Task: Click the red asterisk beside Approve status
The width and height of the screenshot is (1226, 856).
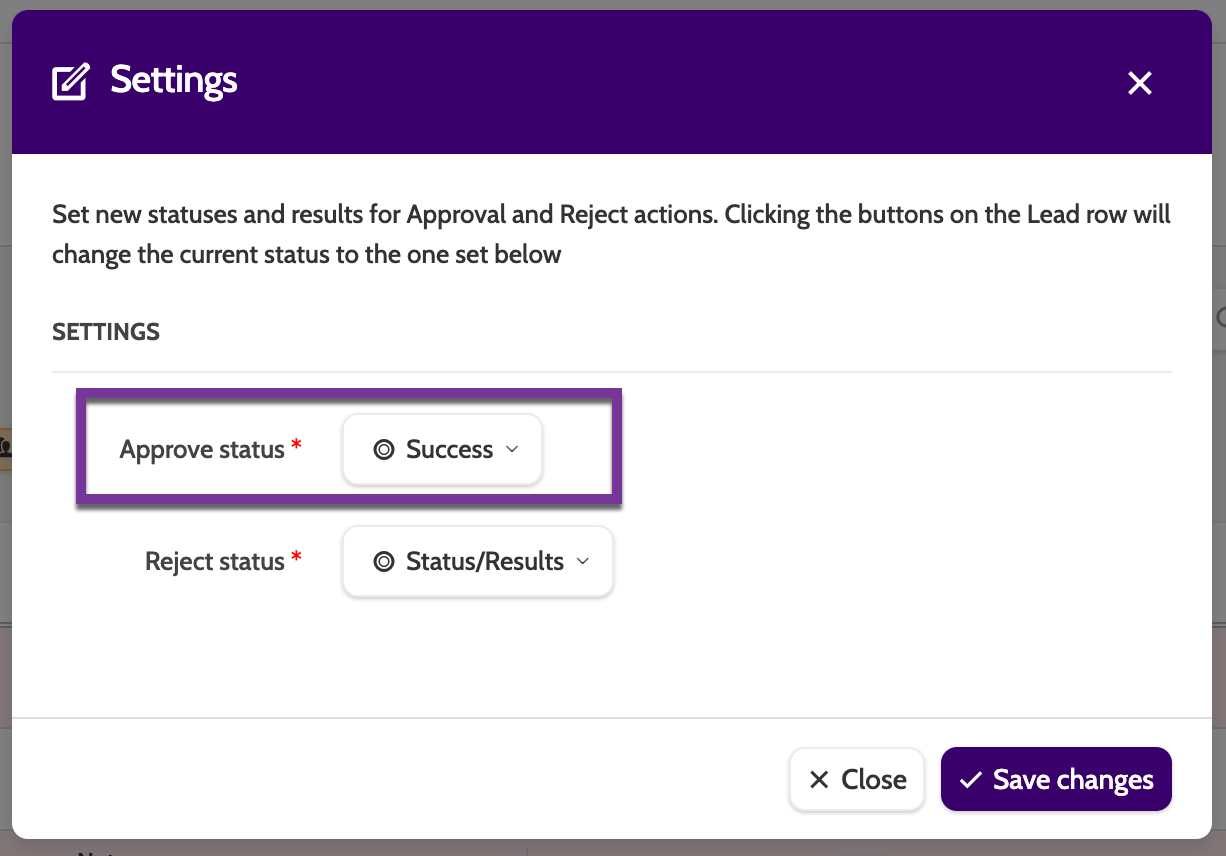Action: [x=296, y=447]
